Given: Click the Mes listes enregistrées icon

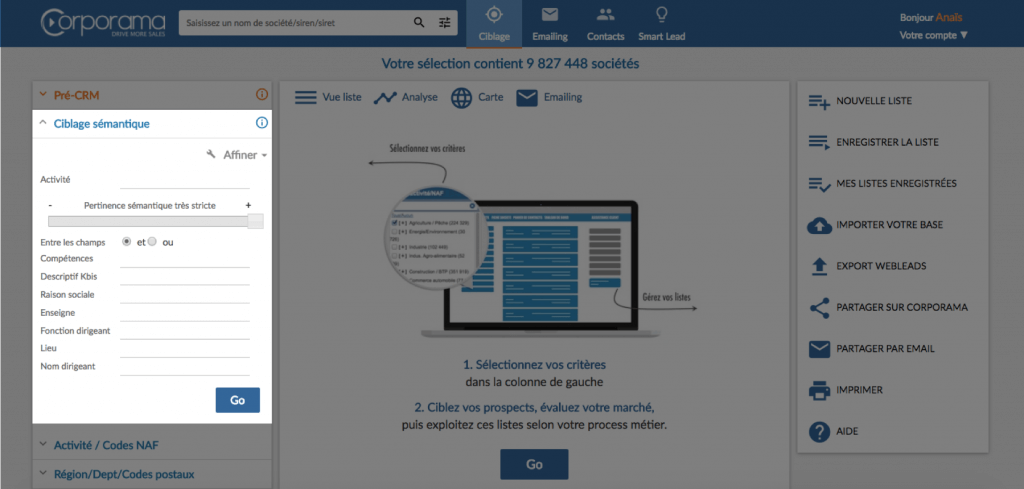Looking at the screenshot, I should 819,184.
